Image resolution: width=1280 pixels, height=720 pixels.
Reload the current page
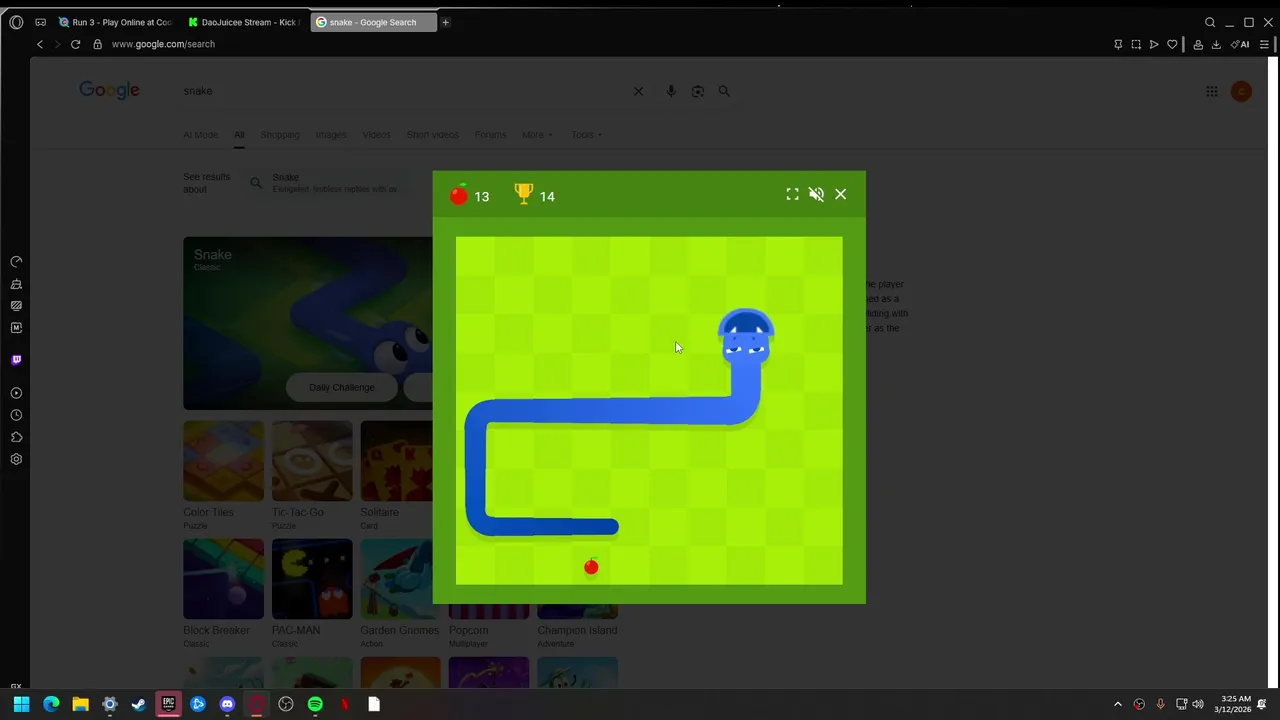(x=75, y=44)
